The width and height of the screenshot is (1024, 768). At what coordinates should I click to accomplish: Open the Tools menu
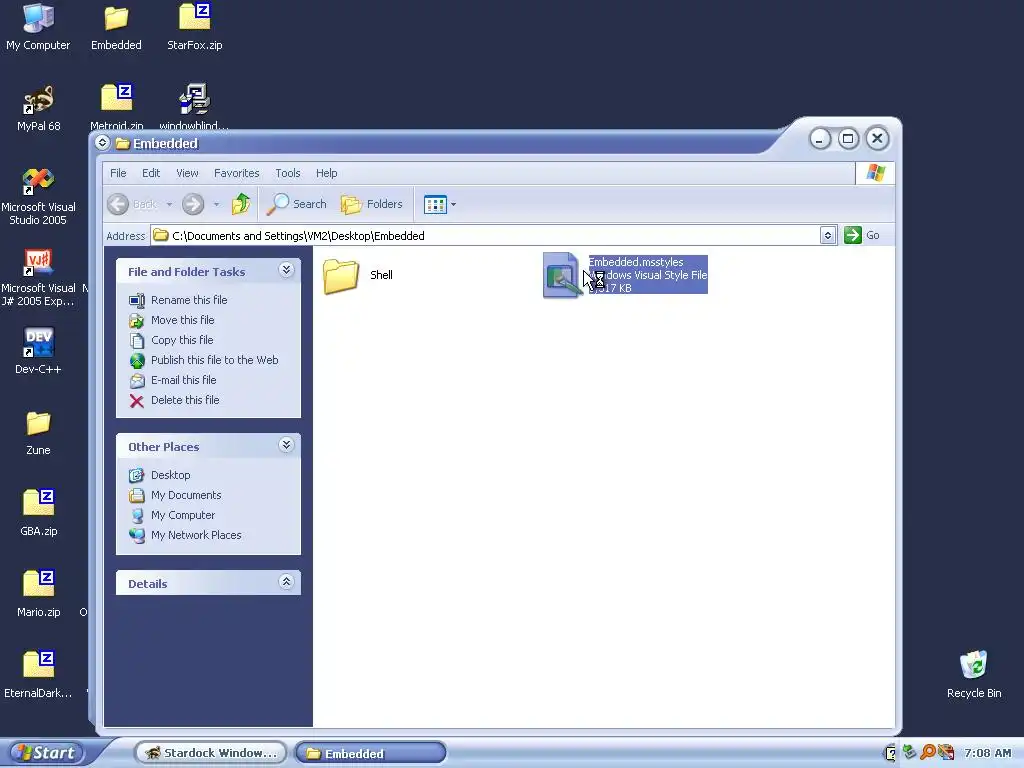coord(287,173)
